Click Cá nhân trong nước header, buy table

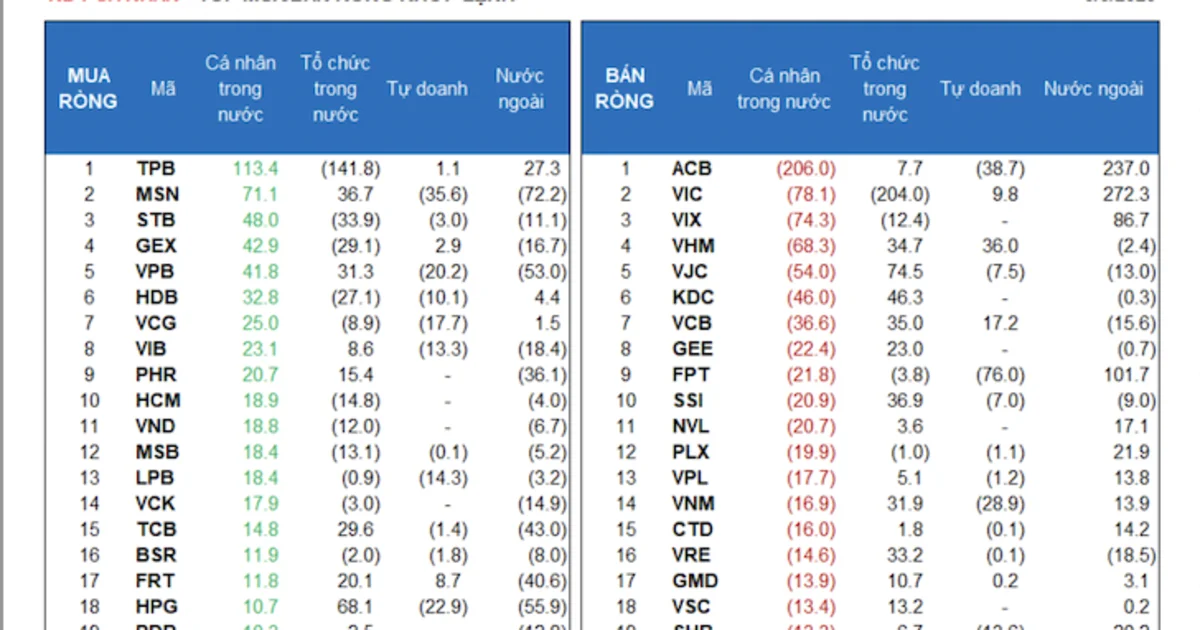241,89
